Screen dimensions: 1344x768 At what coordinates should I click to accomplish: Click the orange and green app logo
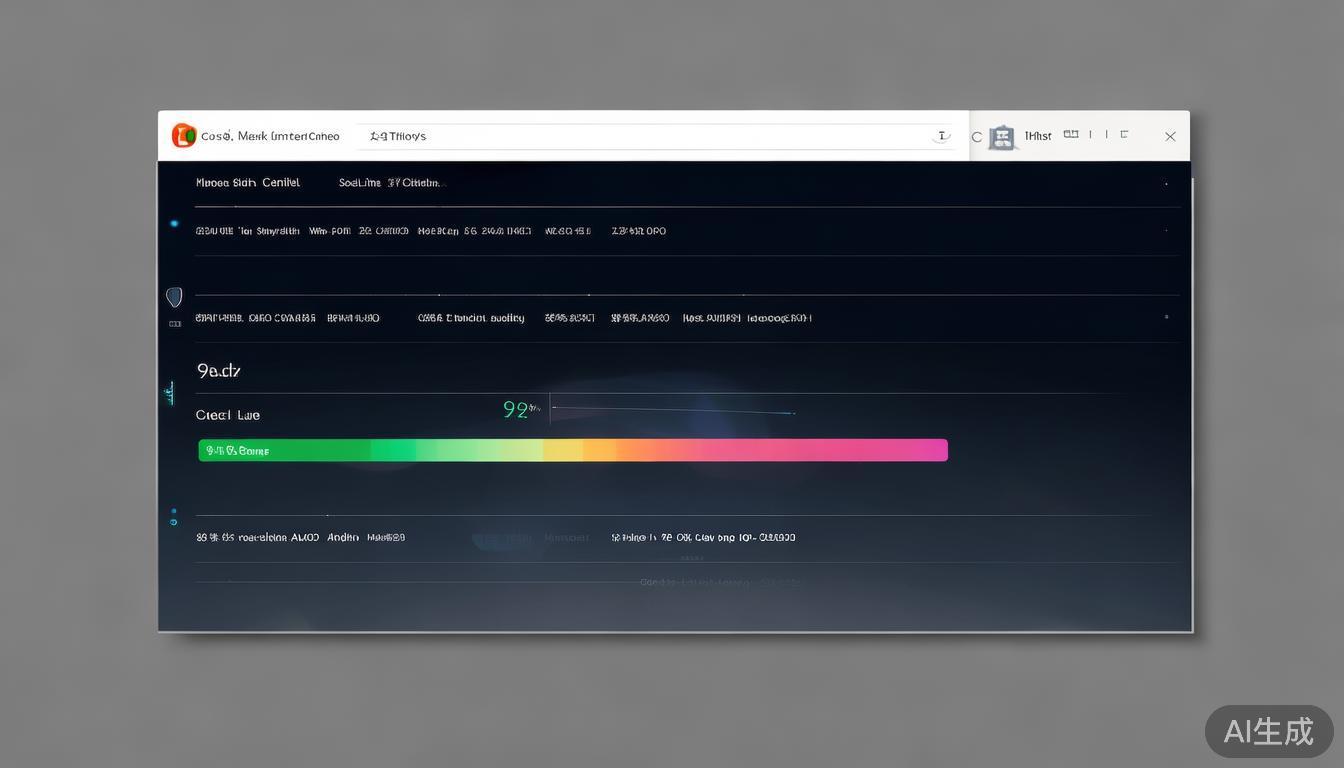click(184, 136)
